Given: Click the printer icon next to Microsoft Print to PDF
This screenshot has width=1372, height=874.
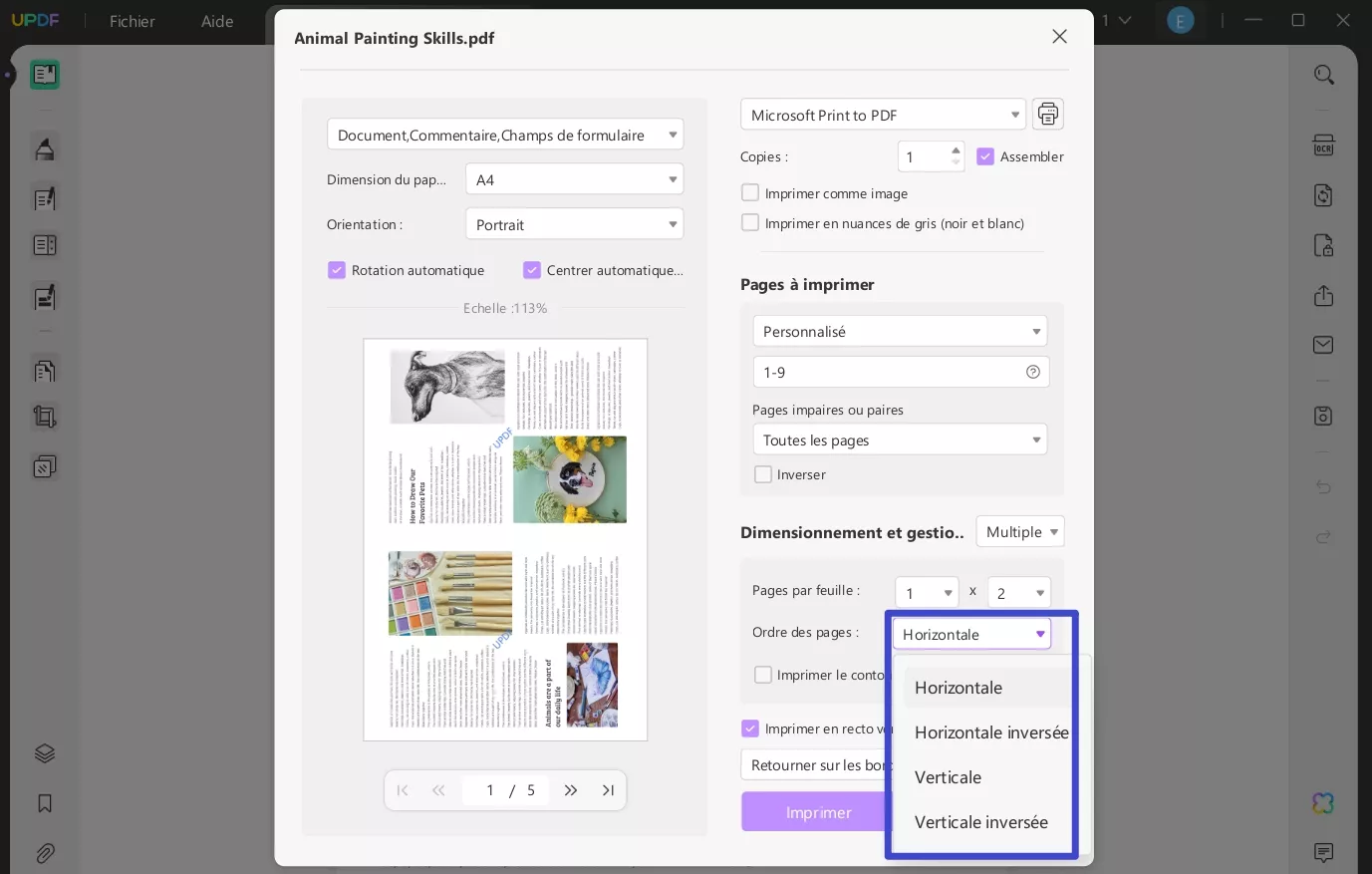Looking at the screenshot, I should [x=1047, y=114].
